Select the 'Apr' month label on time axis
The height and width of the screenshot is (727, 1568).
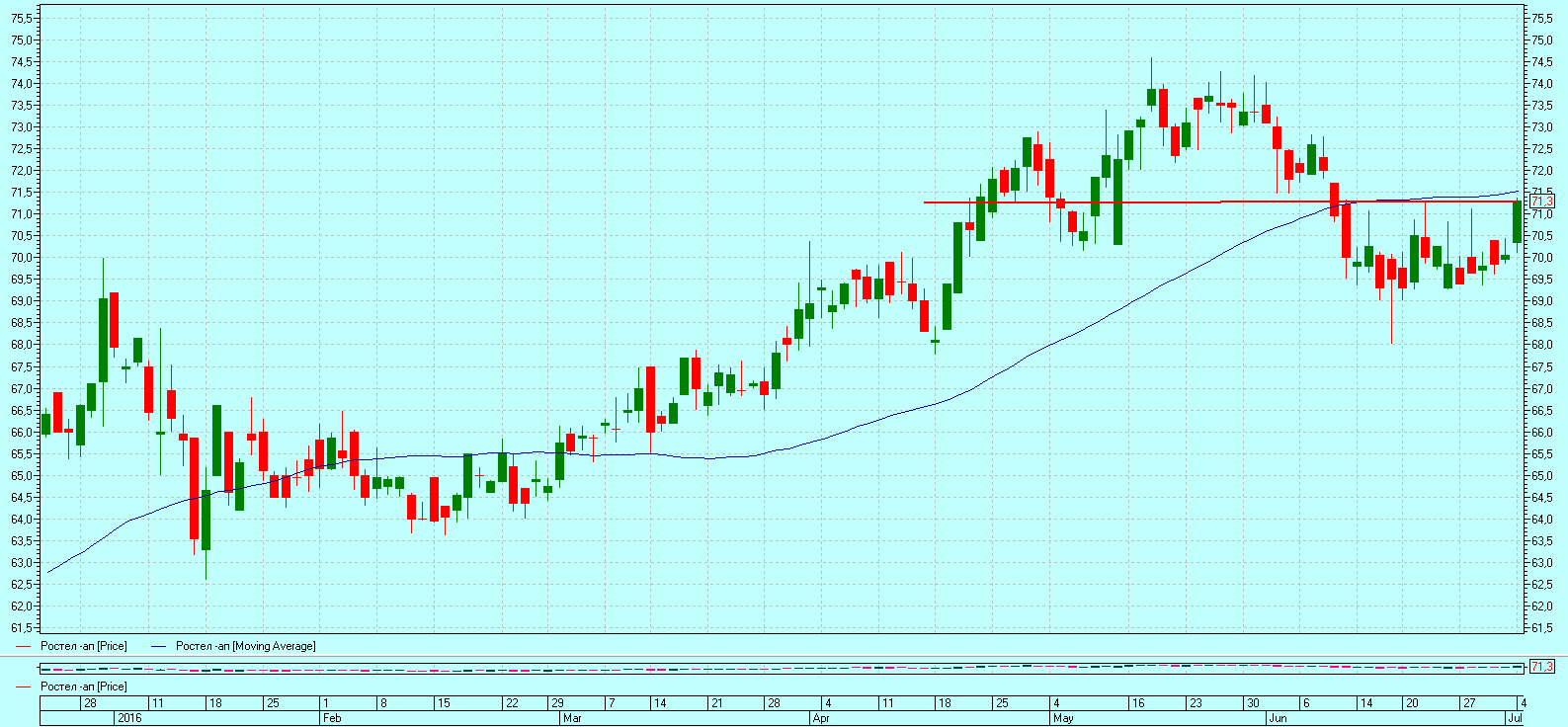click(821, 718)
